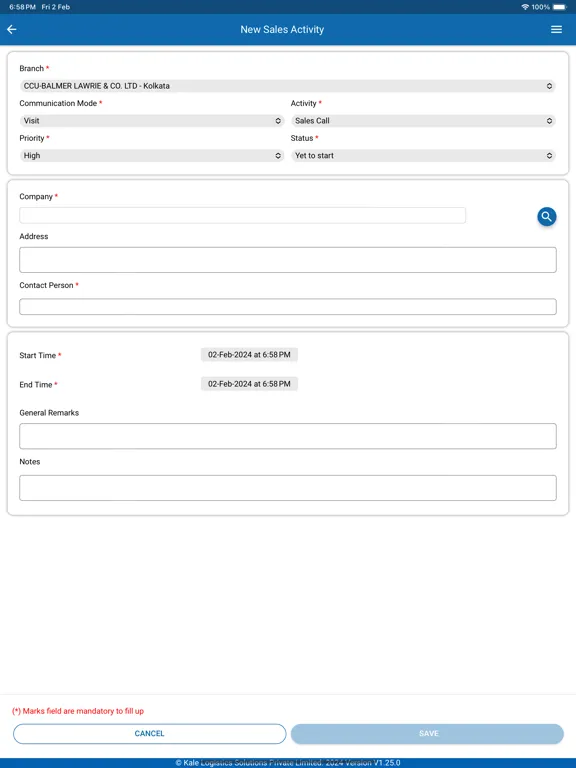Open the Branch dropdown

288,86
